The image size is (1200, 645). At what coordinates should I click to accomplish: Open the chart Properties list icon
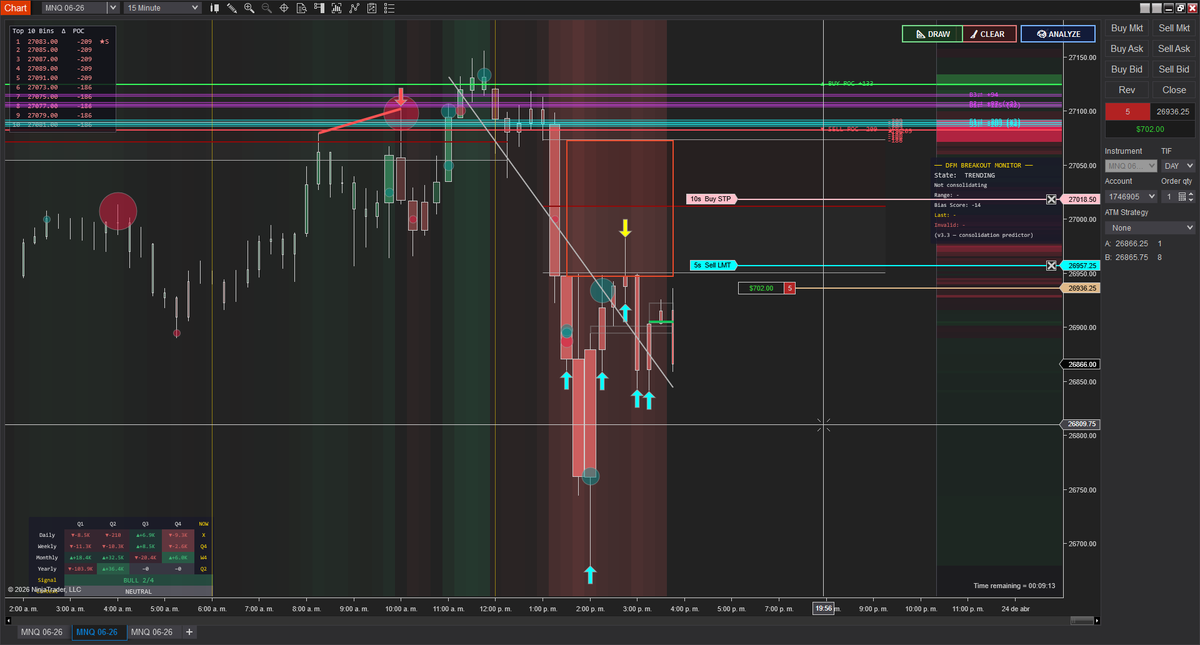point(389,8)
